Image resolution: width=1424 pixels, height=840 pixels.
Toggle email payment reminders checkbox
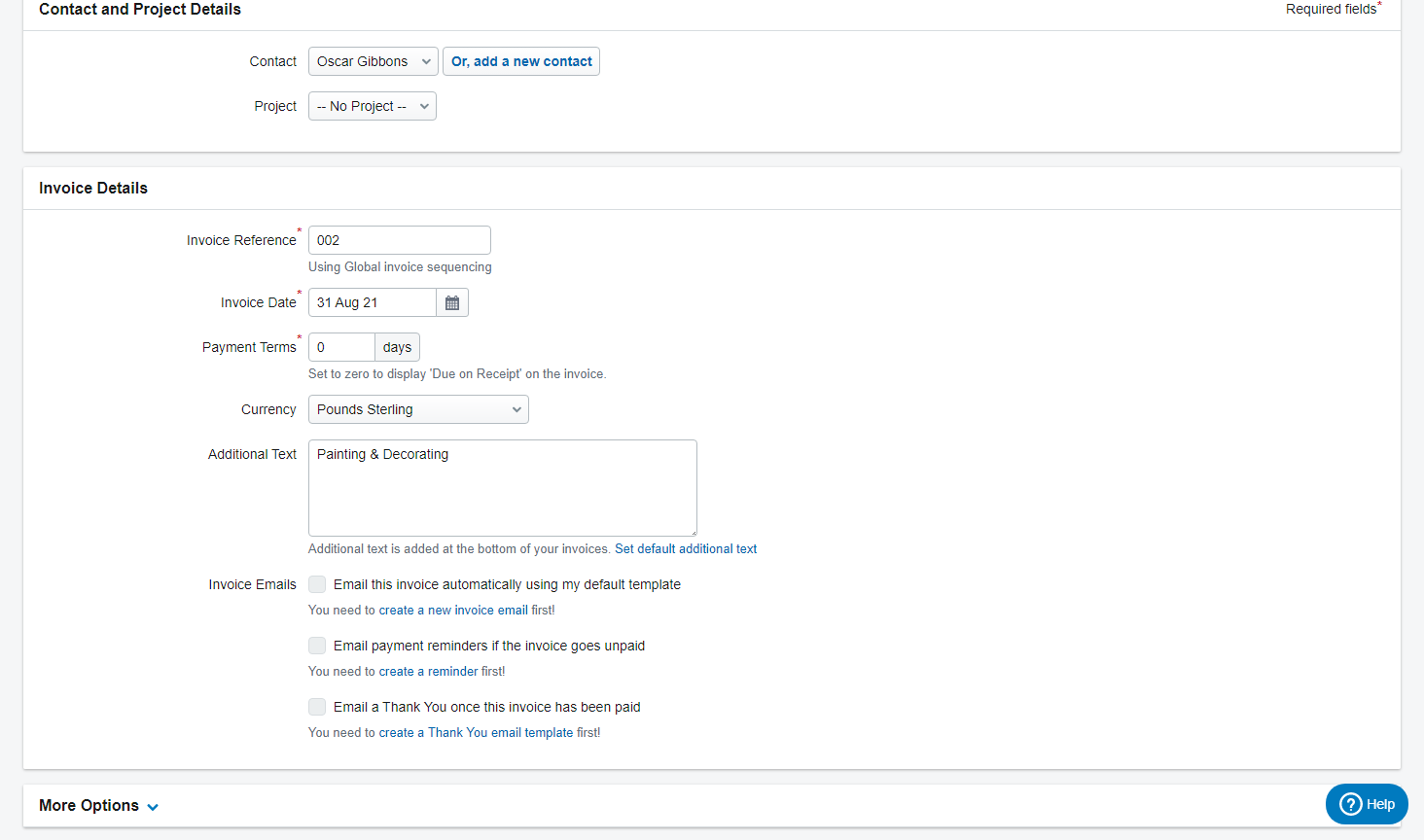pos(317,646)
